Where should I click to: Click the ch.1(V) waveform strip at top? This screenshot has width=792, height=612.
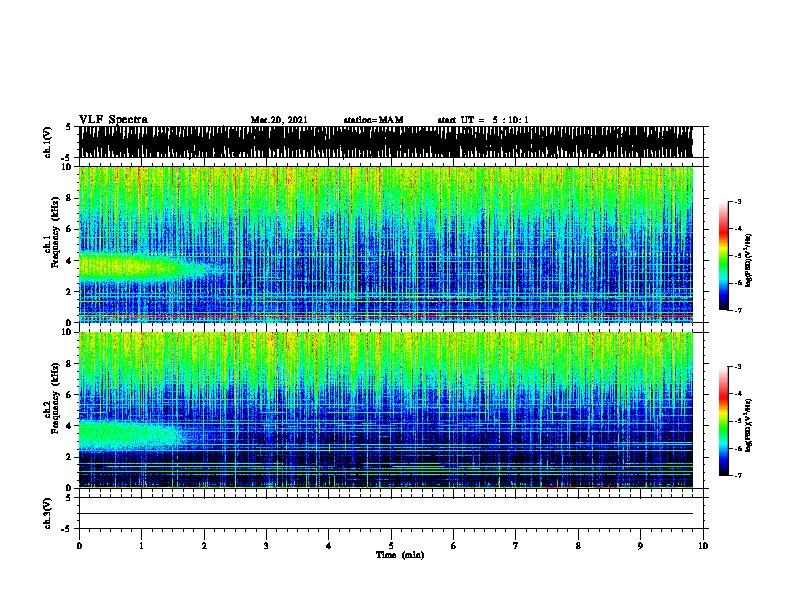click(x=385, y=142)
